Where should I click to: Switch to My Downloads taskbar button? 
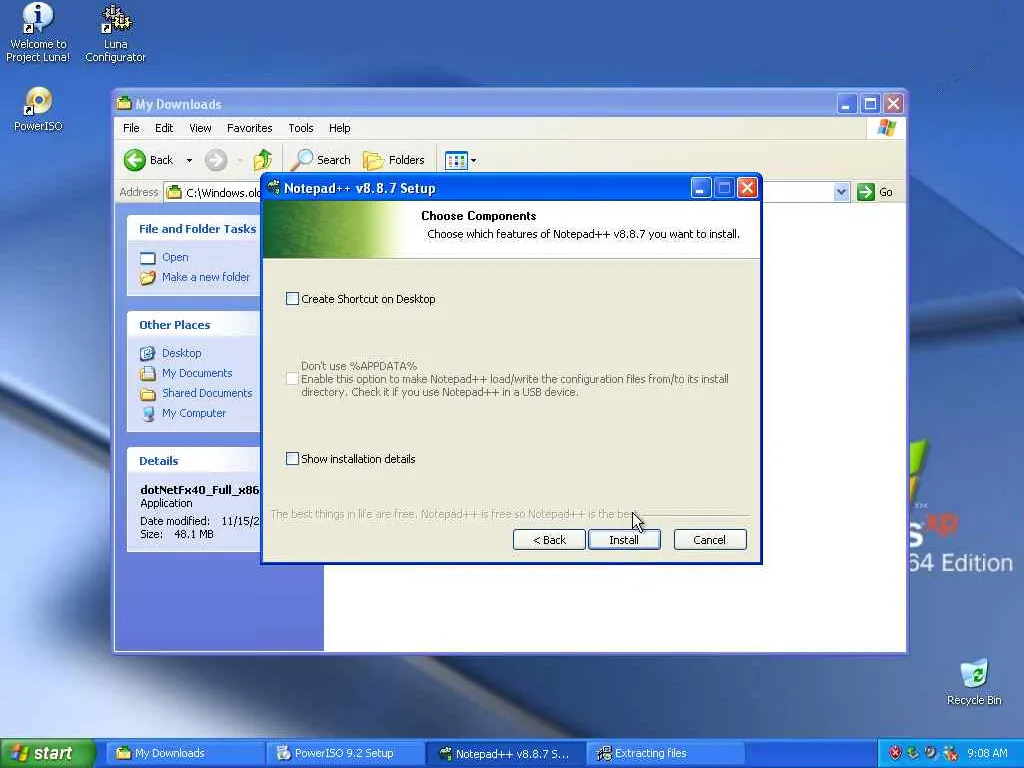coord(185,753)
